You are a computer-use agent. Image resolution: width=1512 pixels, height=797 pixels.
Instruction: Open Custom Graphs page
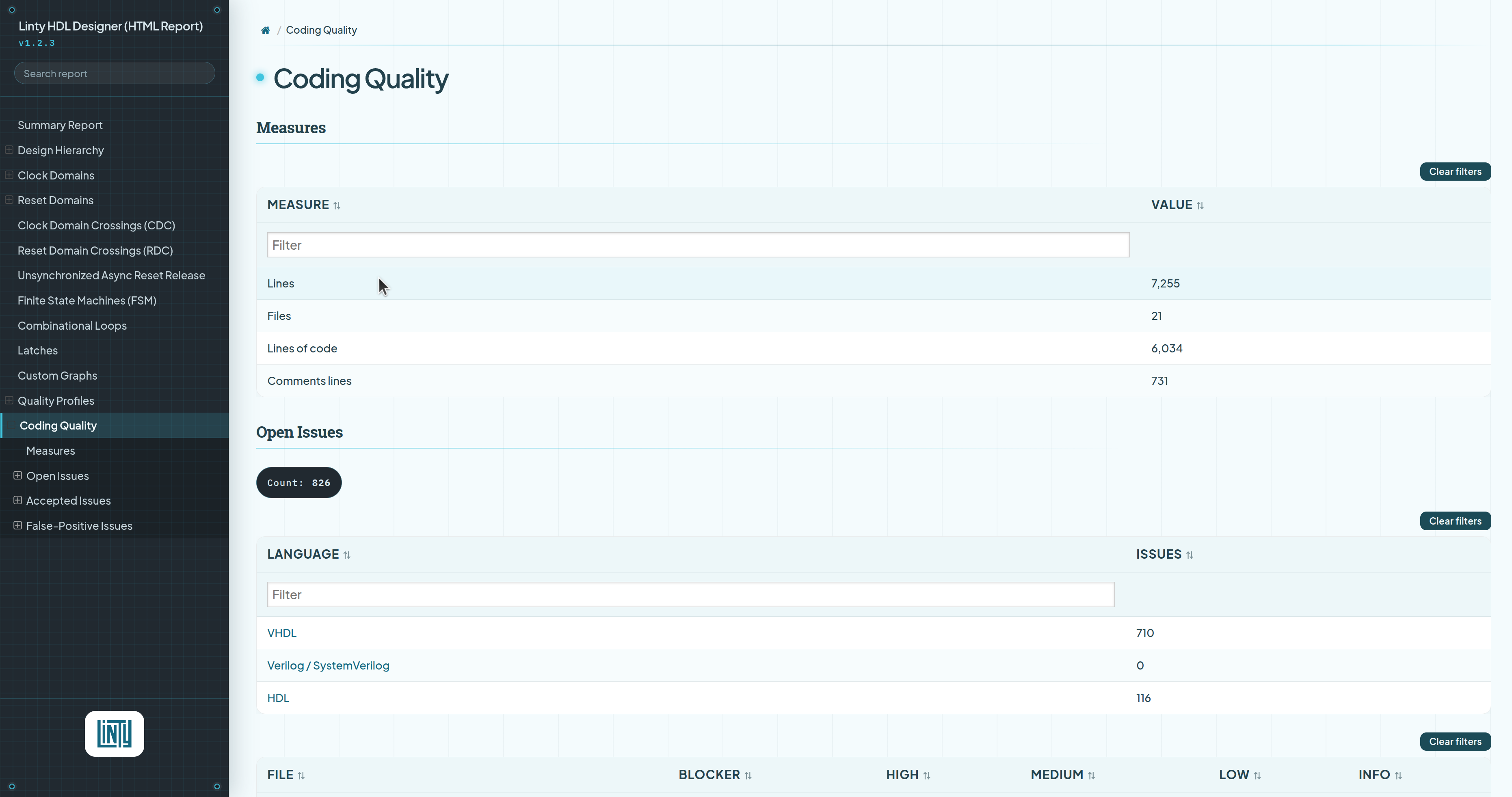click(x=58, y=376)
